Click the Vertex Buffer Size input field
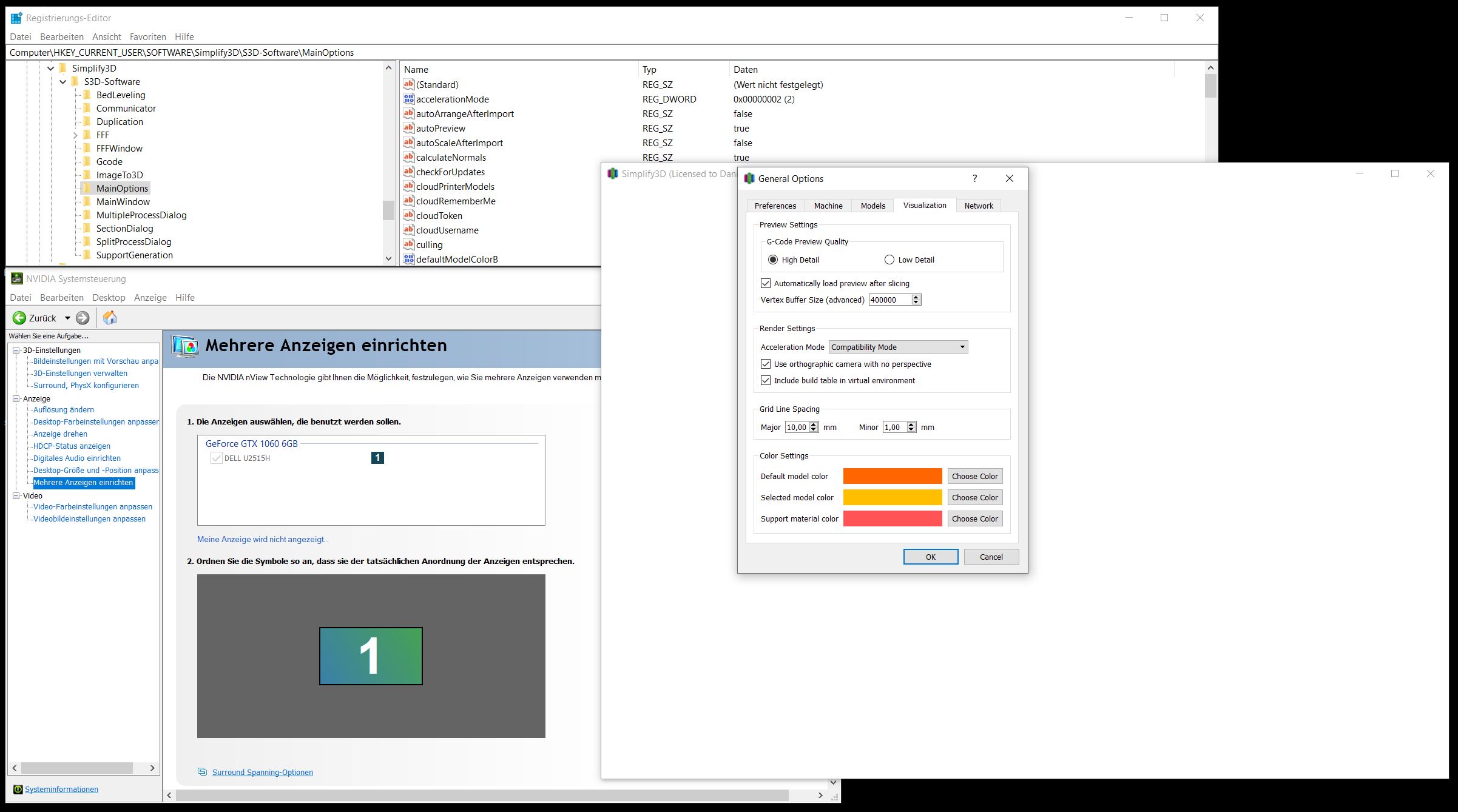Screen dimensions: 1458x812 (890, 300)
